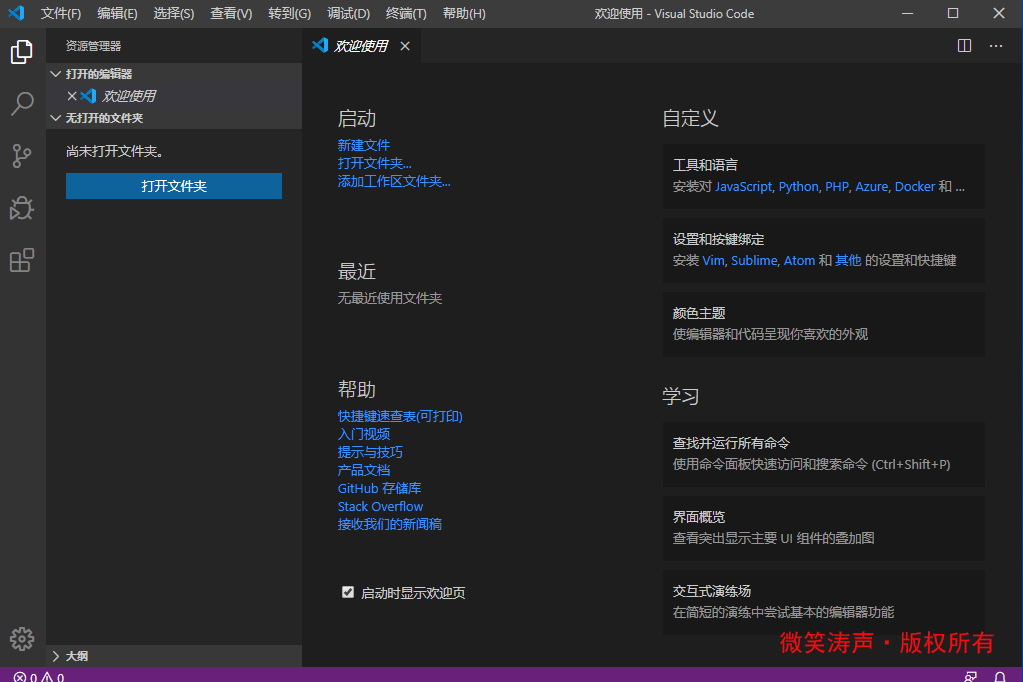Viewport: 1023px width, 682px height.
Task: Open the 选择(S) menu
Action: pyautogui.click(x=174, y=14)
